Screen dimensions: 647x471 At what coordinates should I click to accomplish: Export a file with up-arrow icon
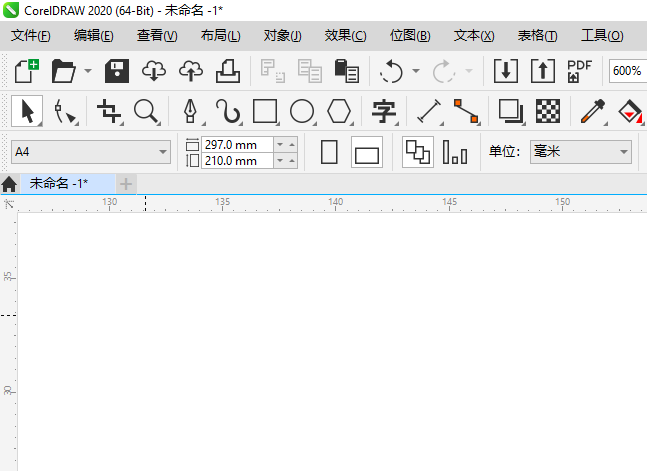click(543, 71)
